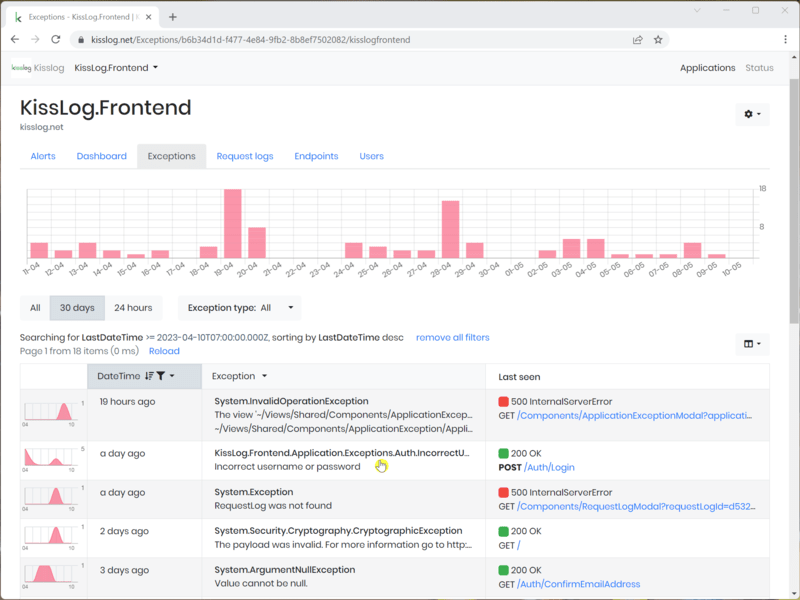Click the browser share page icon
Screen dimensions: 800x600
pos(637,40)
